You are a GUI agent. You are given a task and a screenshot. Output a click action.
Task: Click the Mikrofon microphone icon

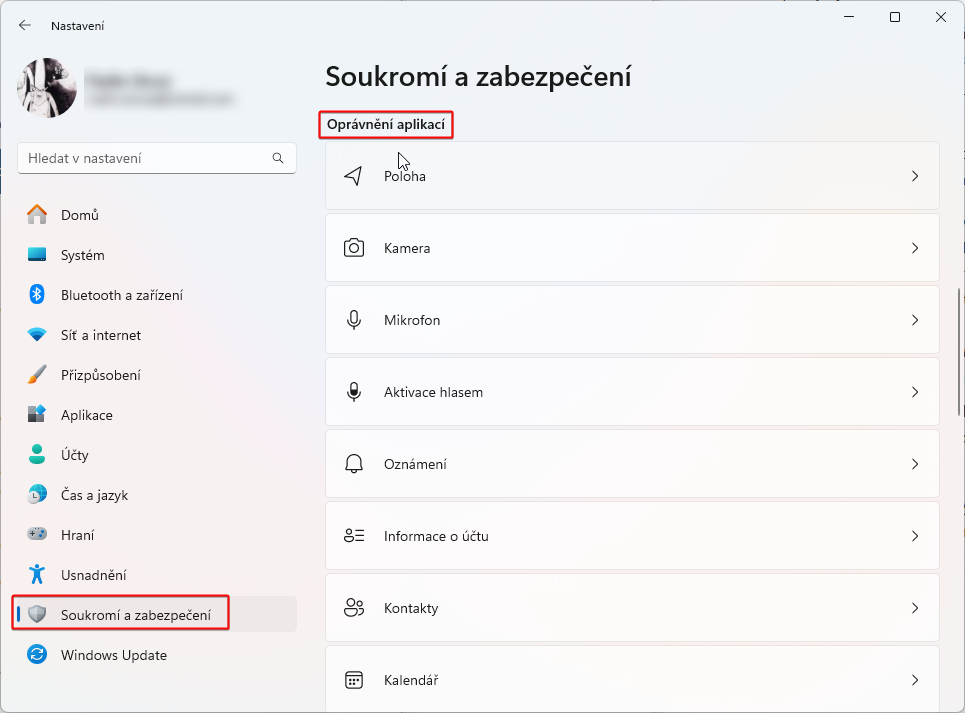point(353,319)
